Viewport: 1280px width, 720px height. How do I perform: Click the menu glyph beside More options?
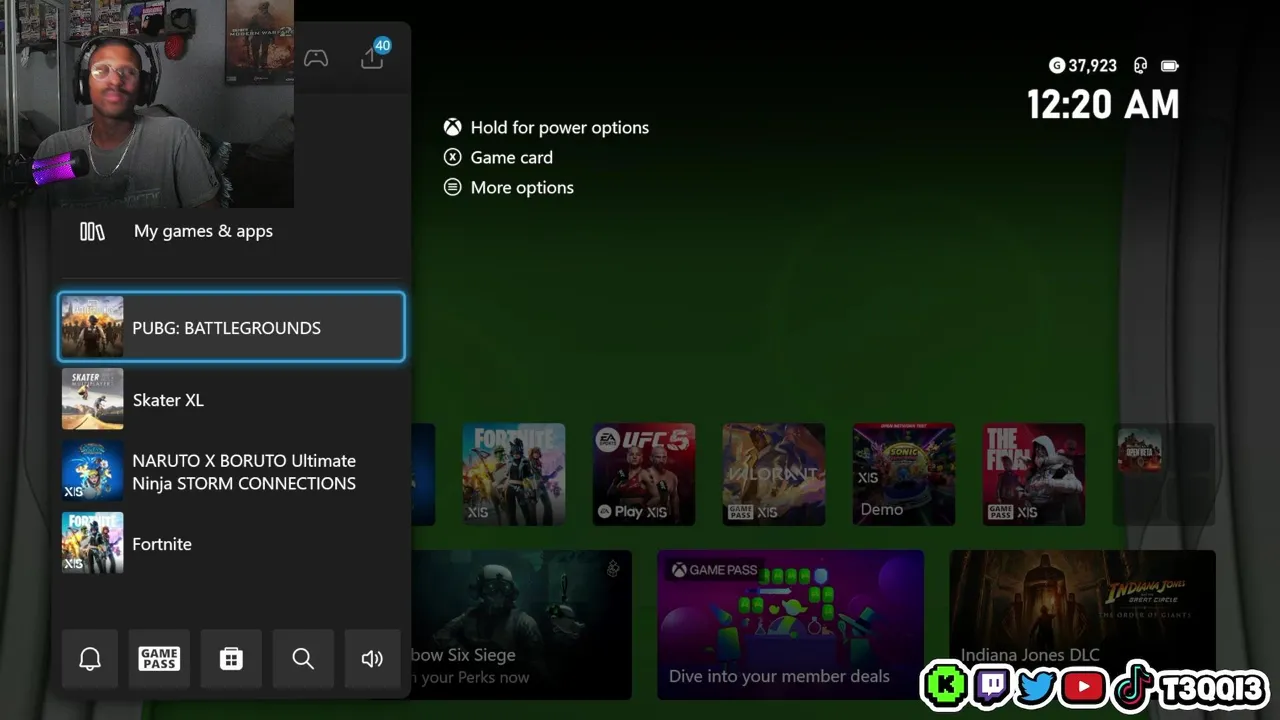[453, 187]
